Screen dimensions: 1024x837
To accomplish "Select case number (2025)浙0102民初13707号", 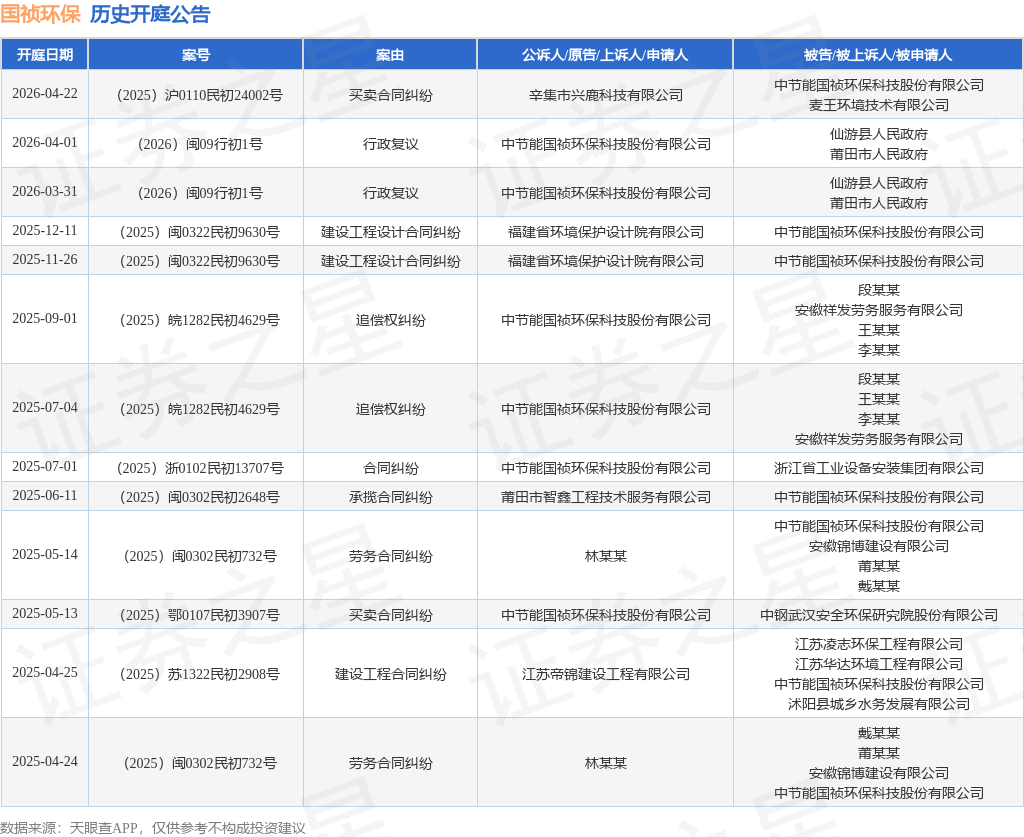I will (x=199, y=468).
